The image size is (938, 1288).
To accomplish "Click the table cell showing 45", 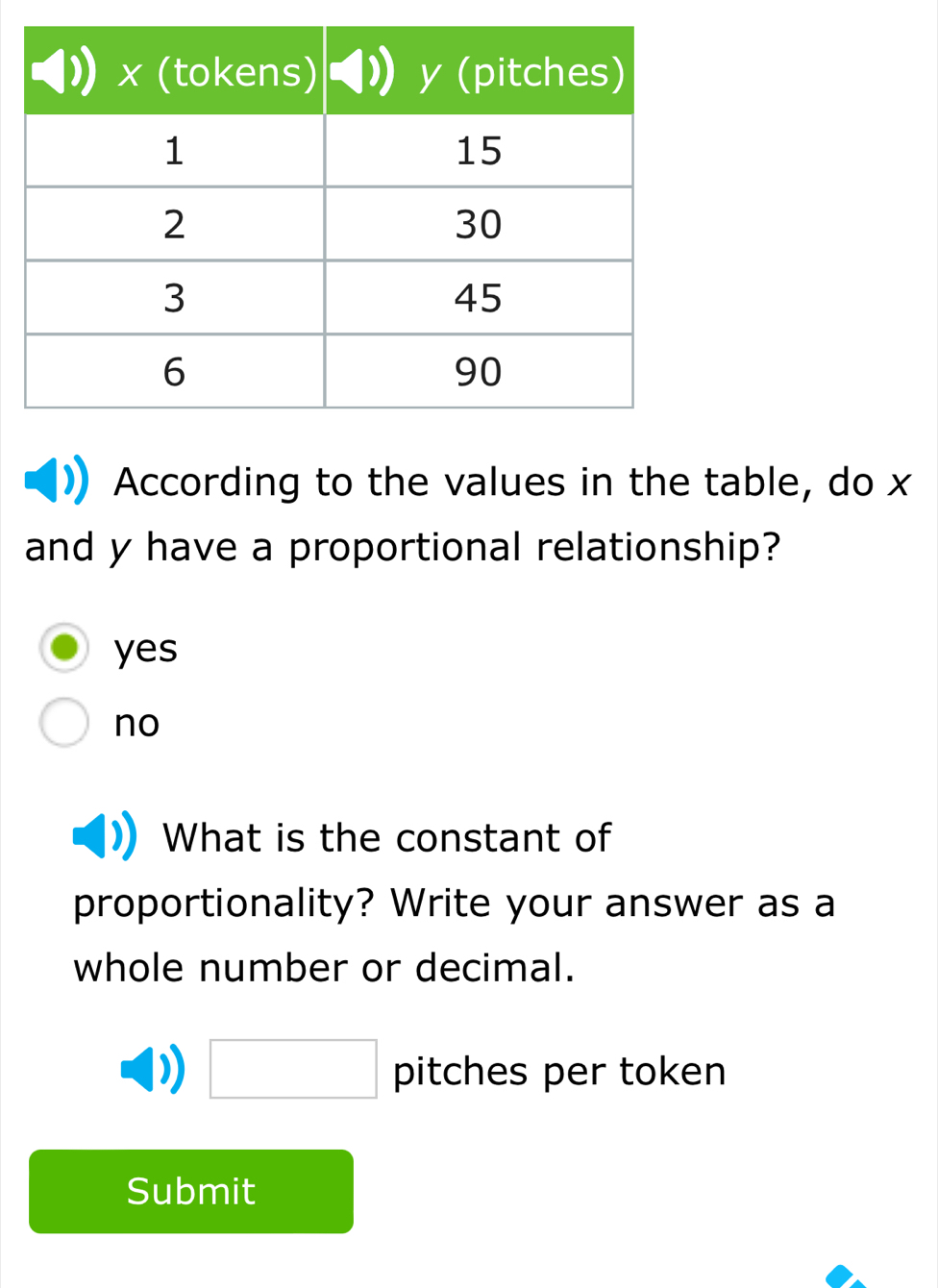I will pyautogui.click(x=479, y=298).
